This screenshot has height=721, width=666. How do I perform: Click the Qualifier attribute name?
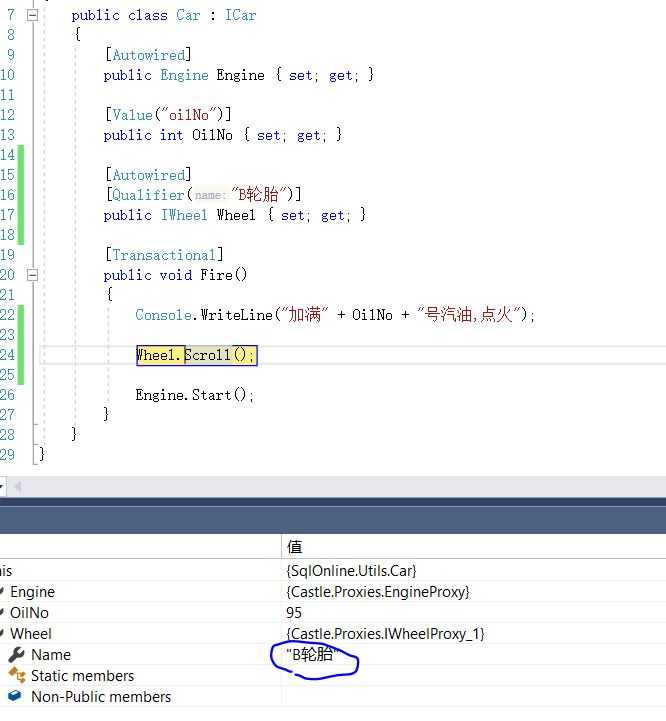tap(148, 195)
